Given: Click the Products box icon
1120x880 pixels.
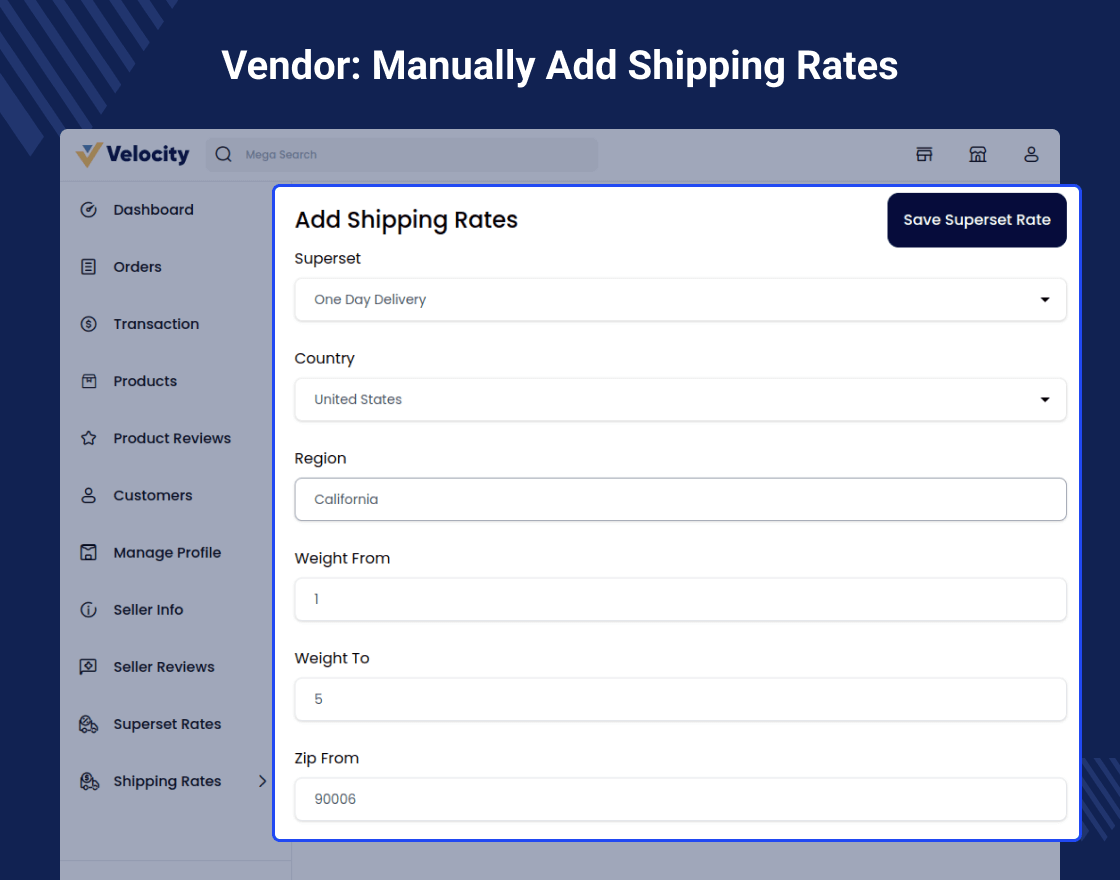Looking at the screenshot, I should point(88,381).
